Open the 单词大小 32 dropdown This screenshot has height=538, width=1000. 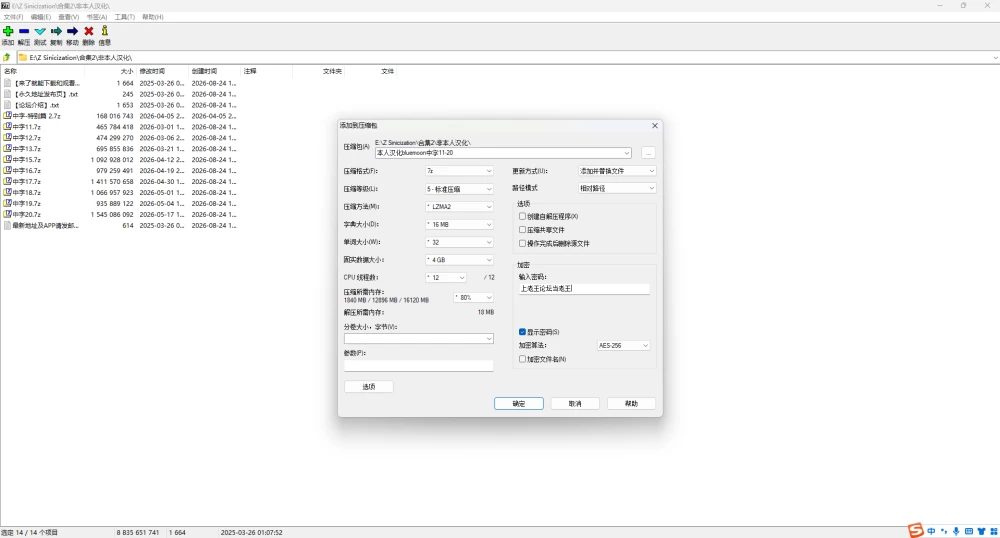click(x=459, y=242)
